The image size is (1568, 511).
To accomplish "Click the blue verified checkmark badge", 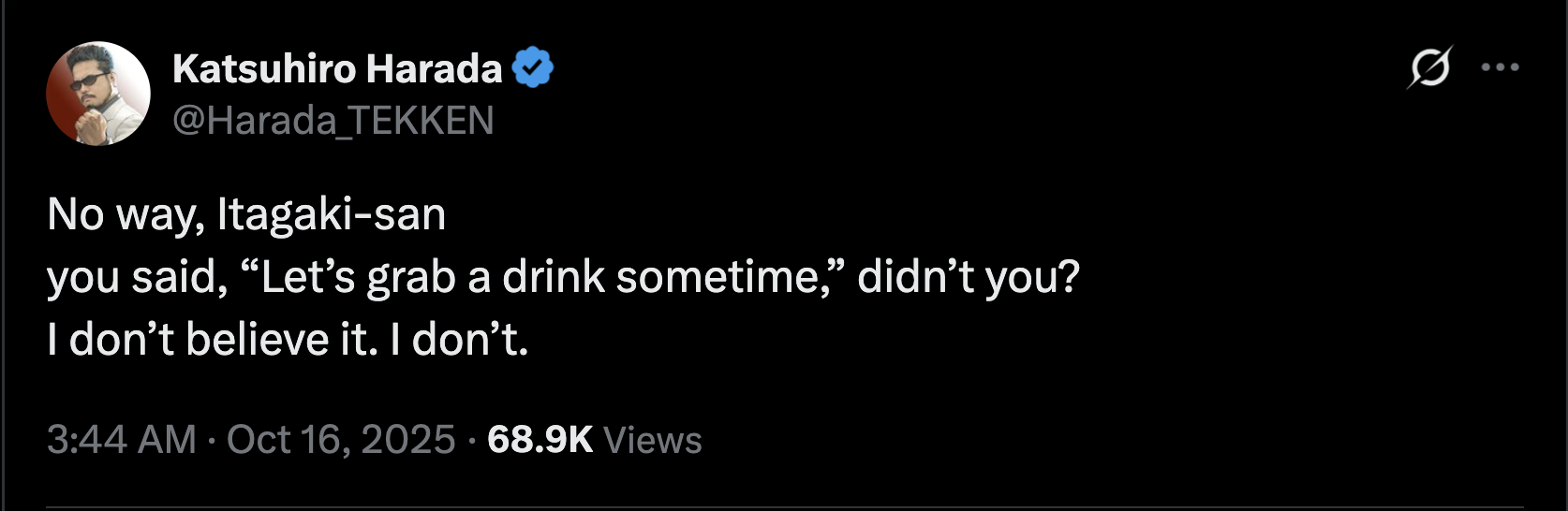I will point(533,68).
